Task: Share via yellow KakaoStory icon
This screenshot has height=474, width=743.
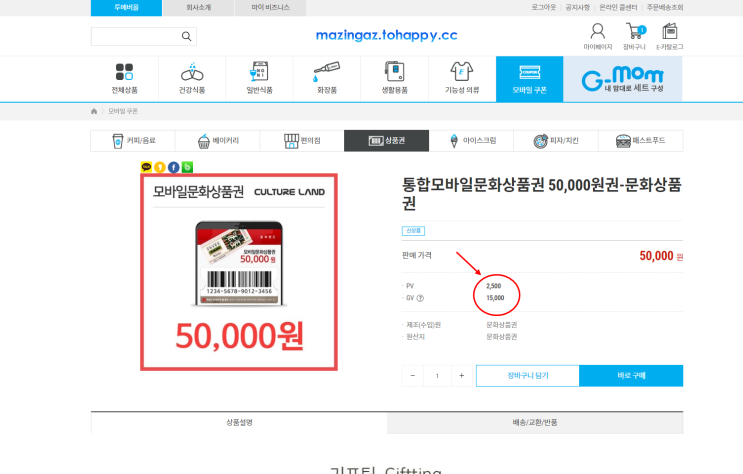Action: coord(160,167)
